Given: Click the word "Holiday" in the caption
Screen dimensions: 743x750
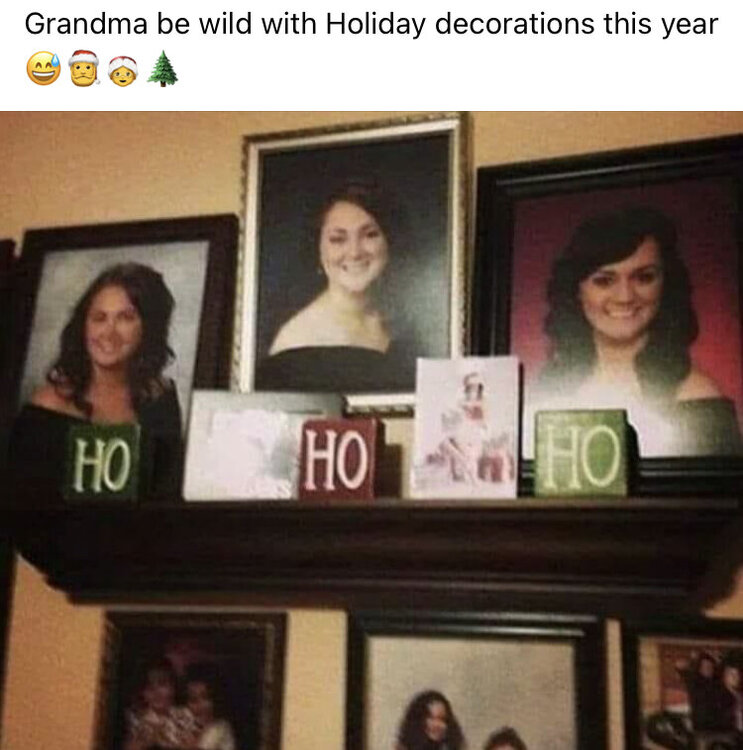Looking at the screenshot, I should pyautogui.click(x=376, y=25).
